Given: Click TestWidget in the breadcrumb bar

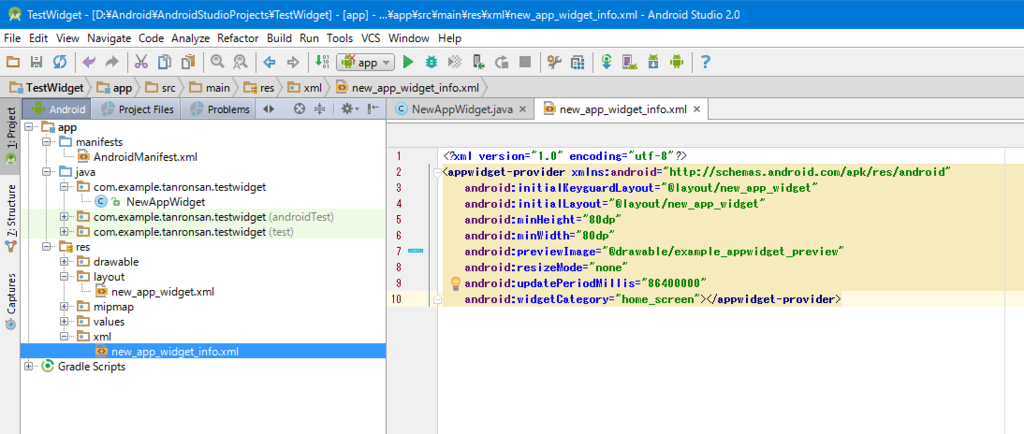Looking at the screenshot, I should click(x=46, y=87).
